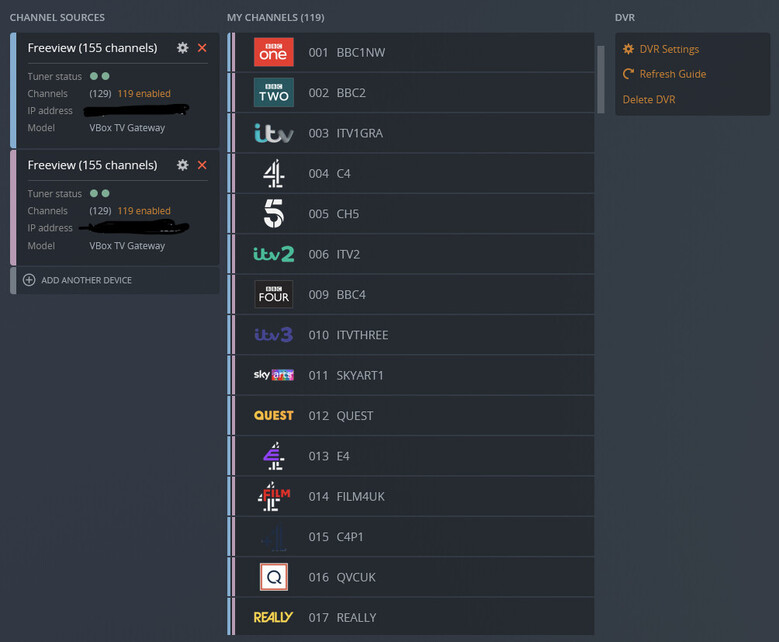Click the dark C4P1 channel logo
Image resolution: width=779 pixels, height=642 pixels.
click(x=274, y=538)
